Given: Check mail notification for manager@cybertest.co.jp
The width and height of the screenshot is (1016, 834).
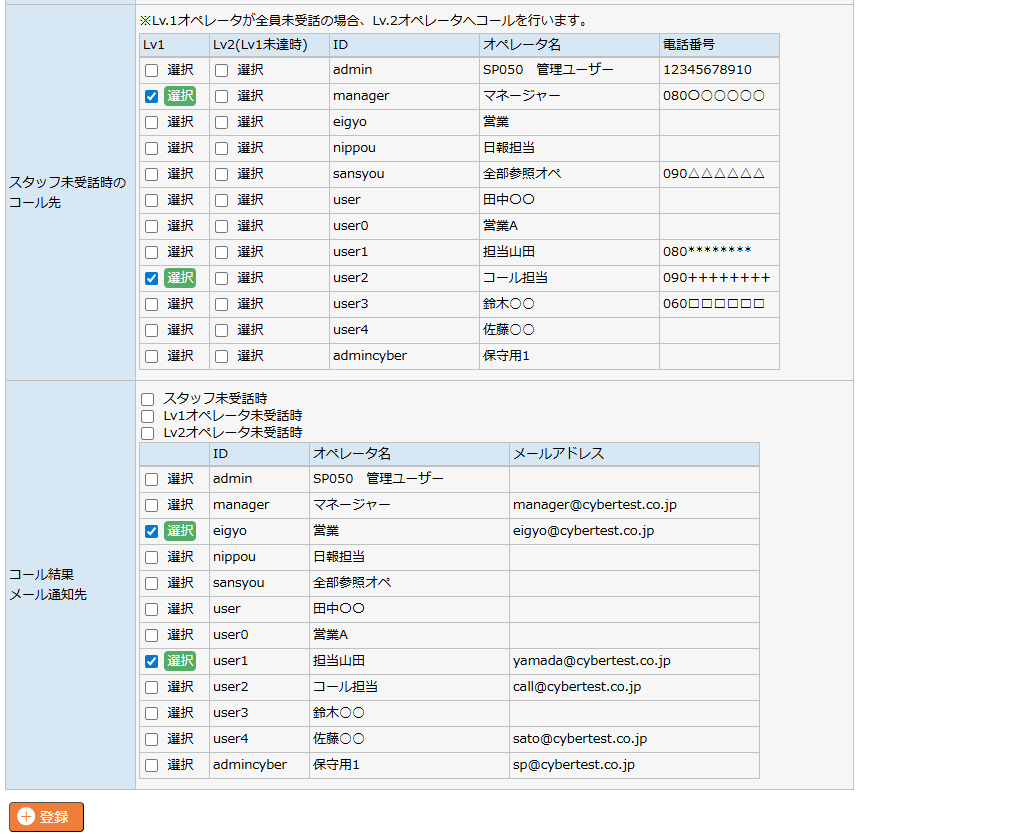Looking at the screenshot, I should point(152,505).
